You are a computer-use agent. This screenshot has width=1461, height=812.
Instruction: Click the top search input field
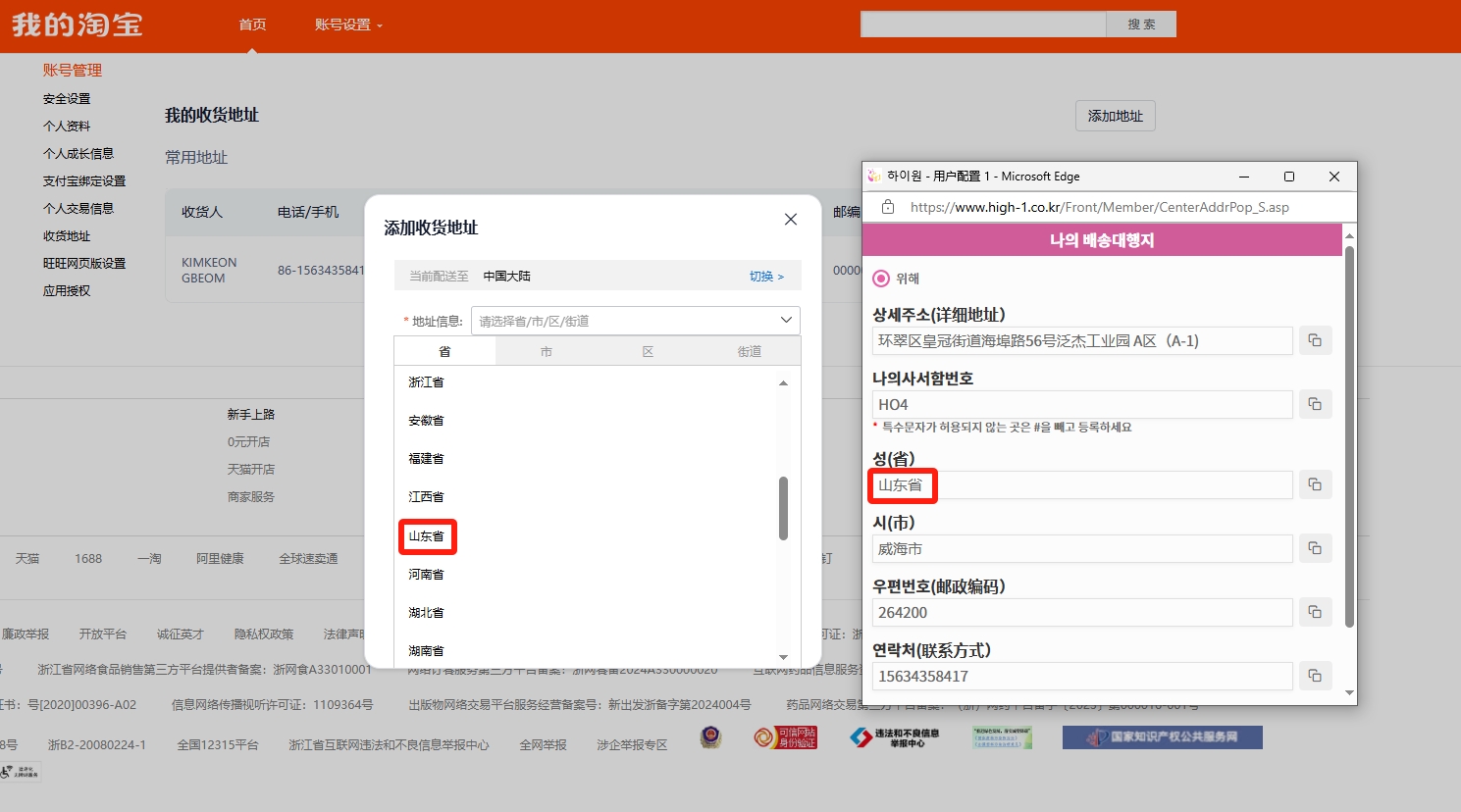982,25
